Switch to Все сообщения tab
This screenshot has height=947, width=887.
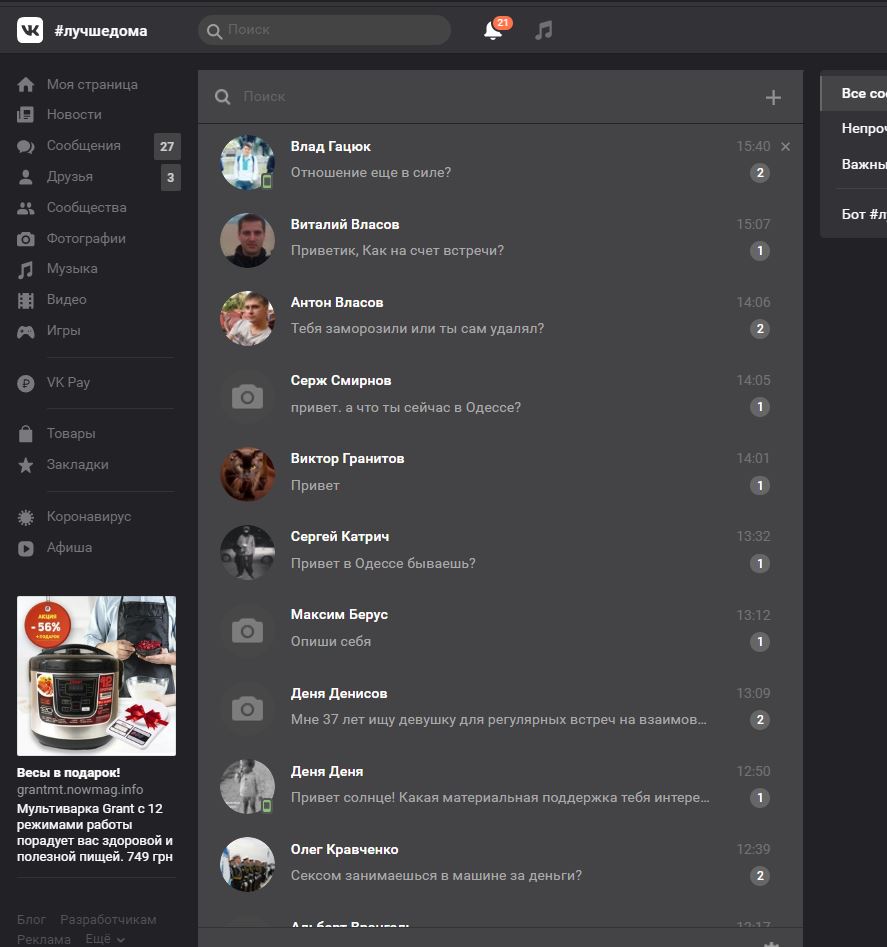[x=862, y=93]
